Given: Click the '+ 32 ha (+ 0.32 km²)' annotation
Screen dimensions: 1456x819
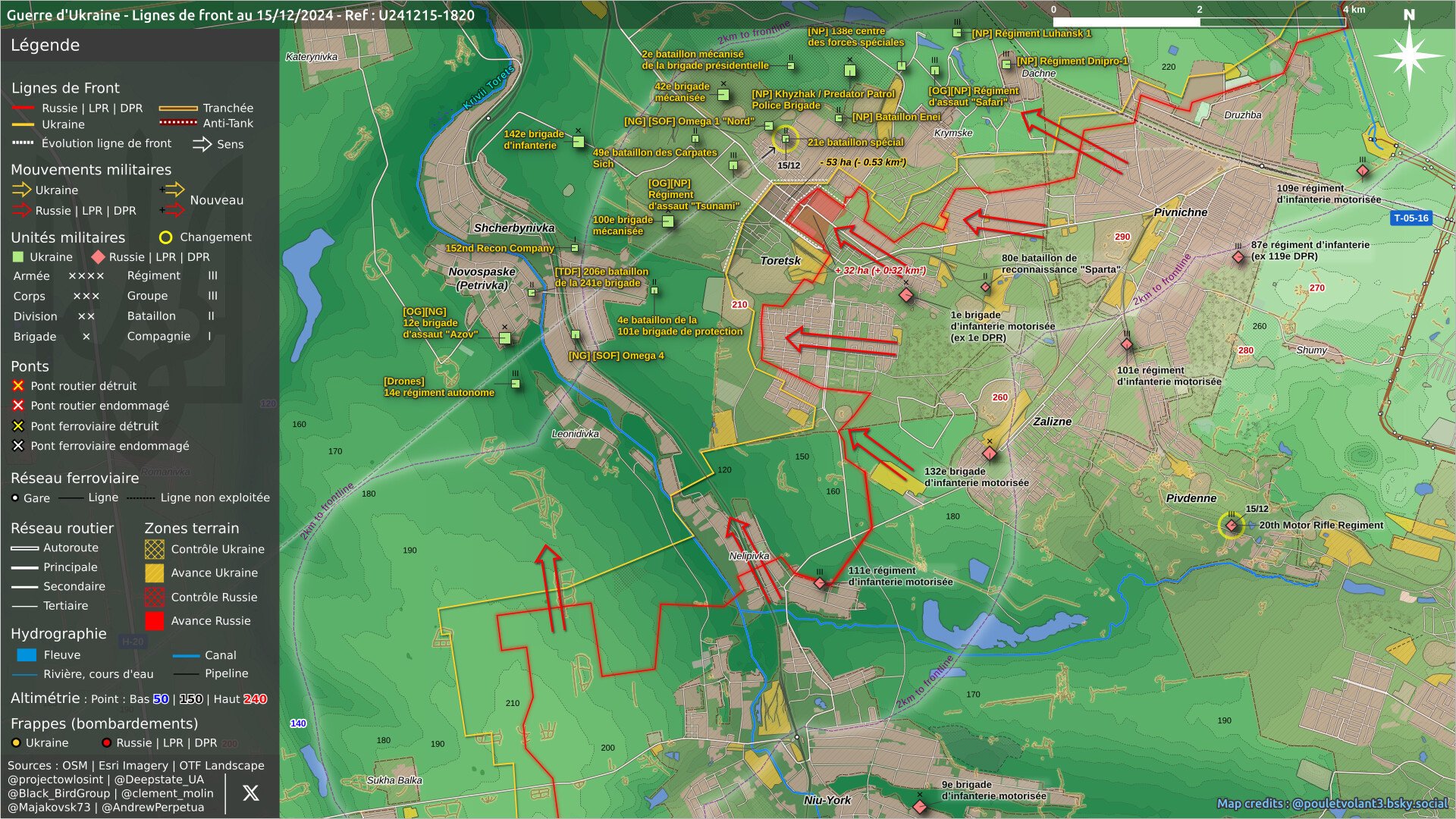Looking at the screenshot, I should pos(880,271).
